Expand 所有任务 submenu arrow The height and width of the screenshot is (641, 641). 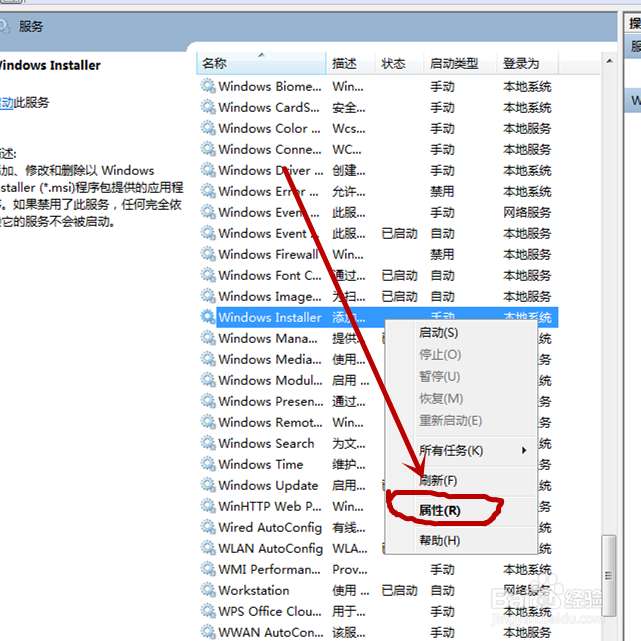(524, 450)
